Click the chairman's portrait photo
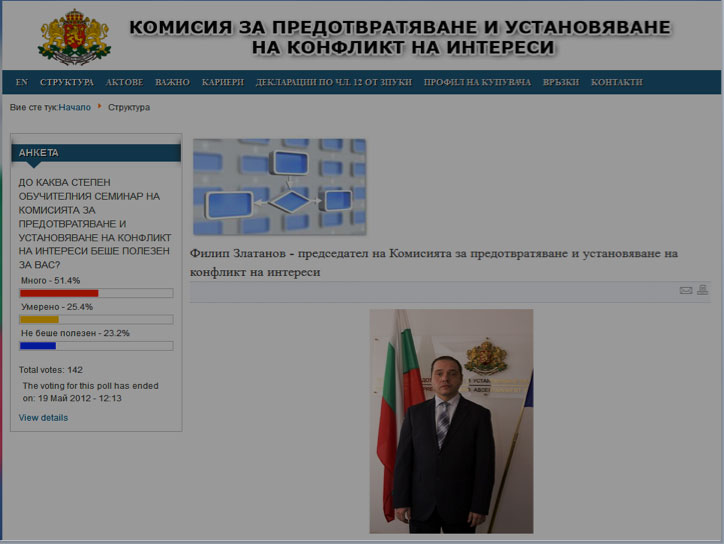The height and width of the screenshot is (544, 724). click(451, 420)
